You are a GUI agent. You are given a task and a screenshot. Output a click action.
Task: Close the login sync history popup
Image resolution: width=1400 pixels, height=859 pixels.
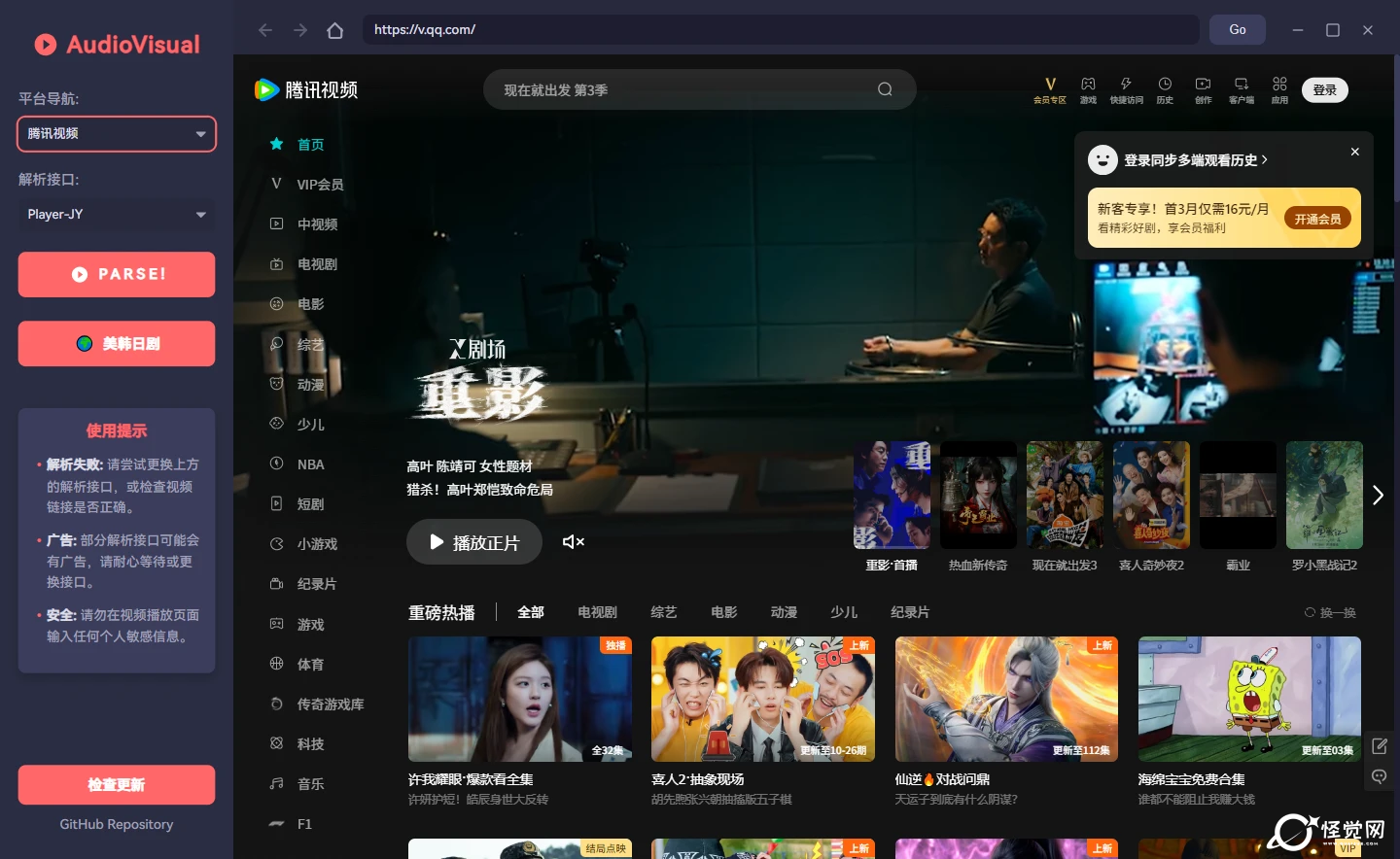click(x=1354, y=153)
